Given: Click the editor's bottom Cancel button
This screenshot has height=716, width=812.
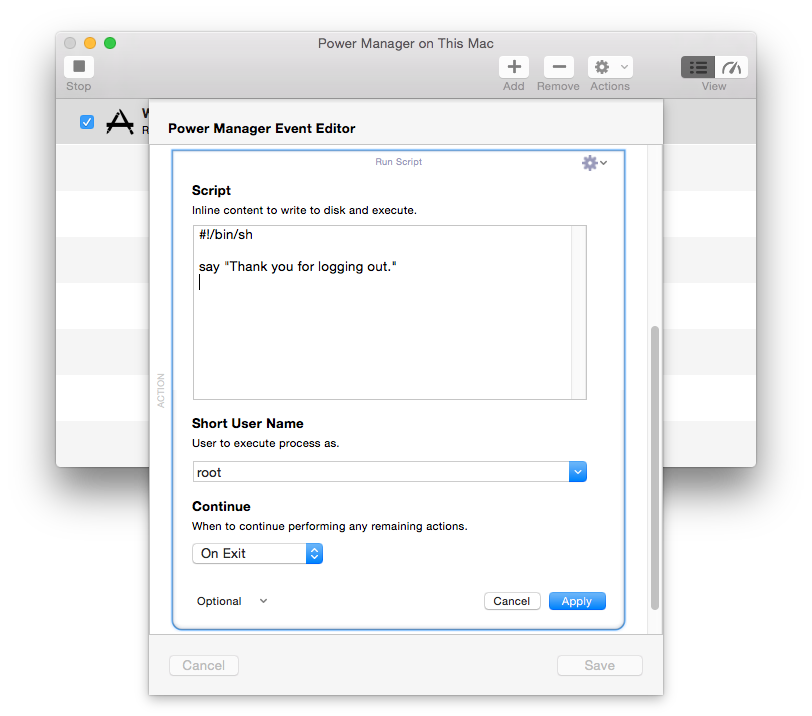Looking at the screenshot, I should pyautogui.click(x=204, y=665).
